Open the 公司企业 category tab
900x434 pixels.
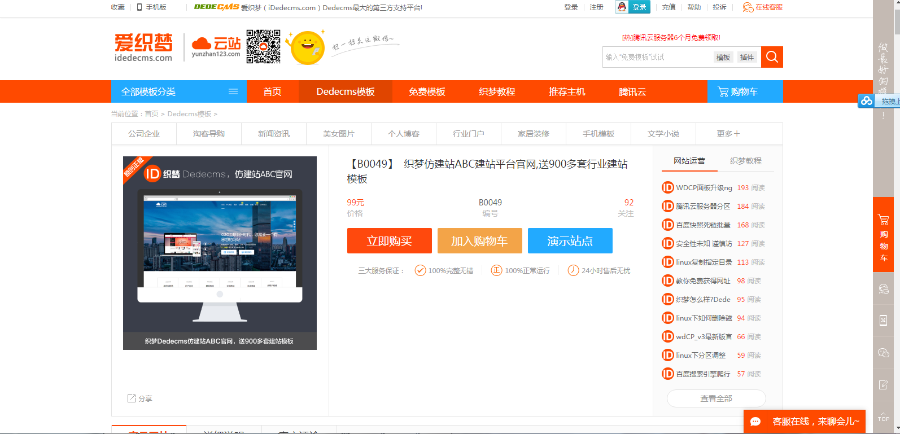[144, 134]
